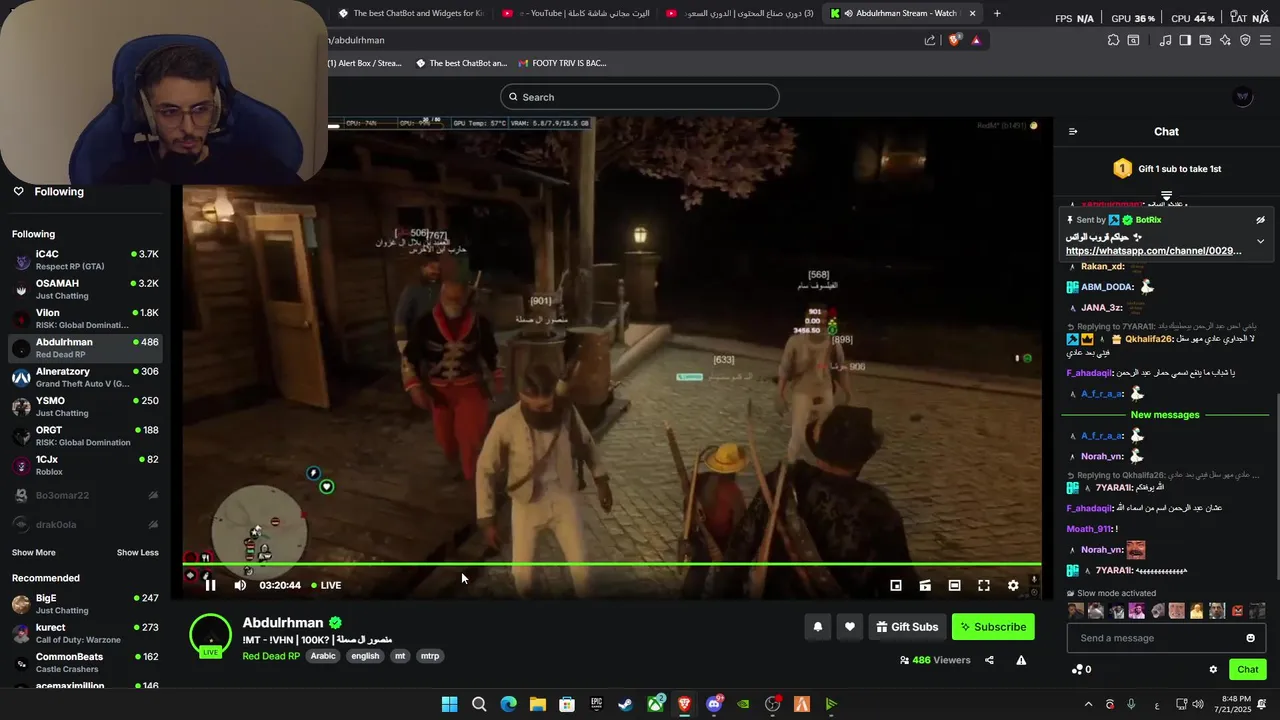Viewport: 1280px width, 720px height.
Task: Enter fullscreen on the video player
Action: pos(984,585)
